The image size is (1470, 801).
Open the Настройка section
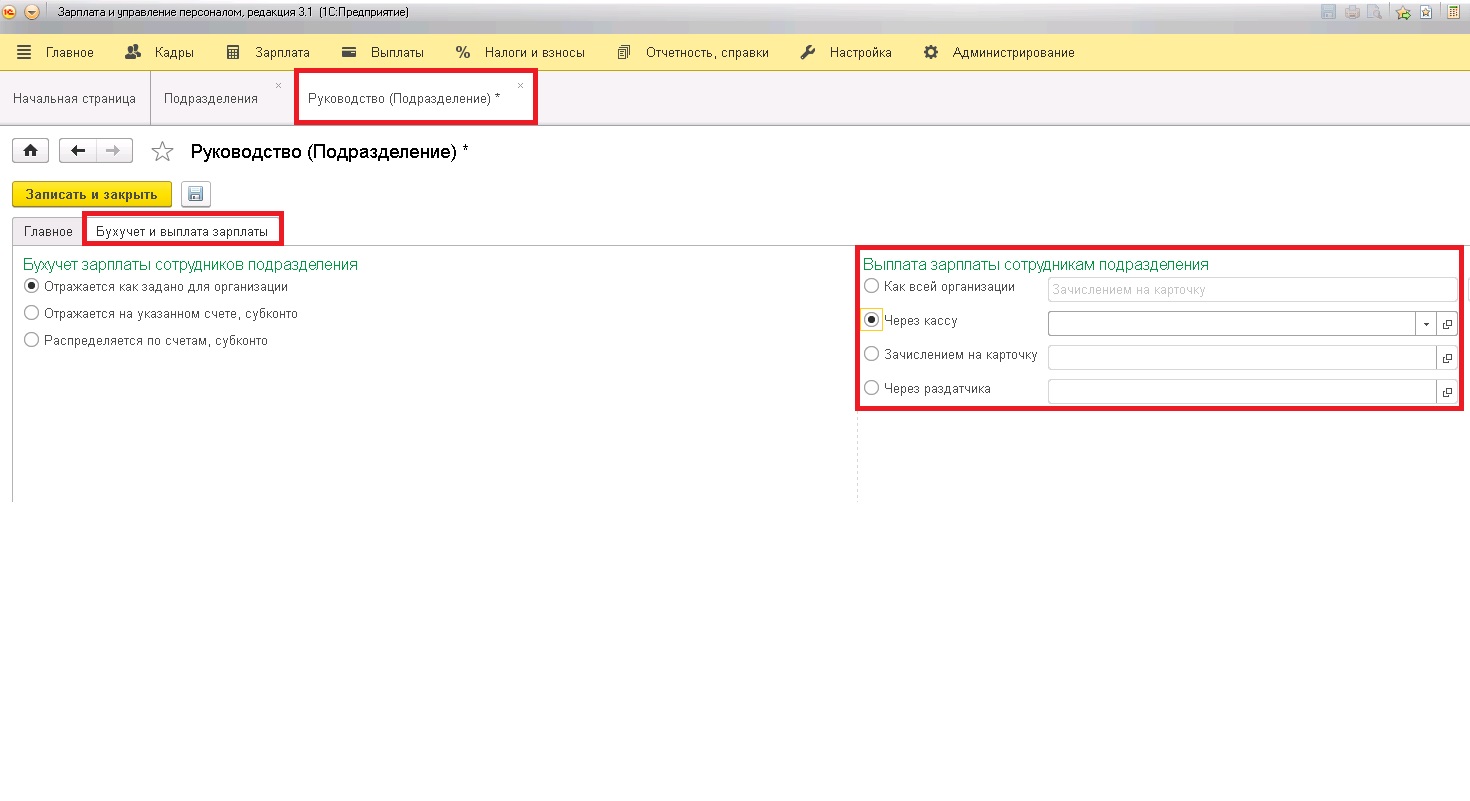click(846, 52)
